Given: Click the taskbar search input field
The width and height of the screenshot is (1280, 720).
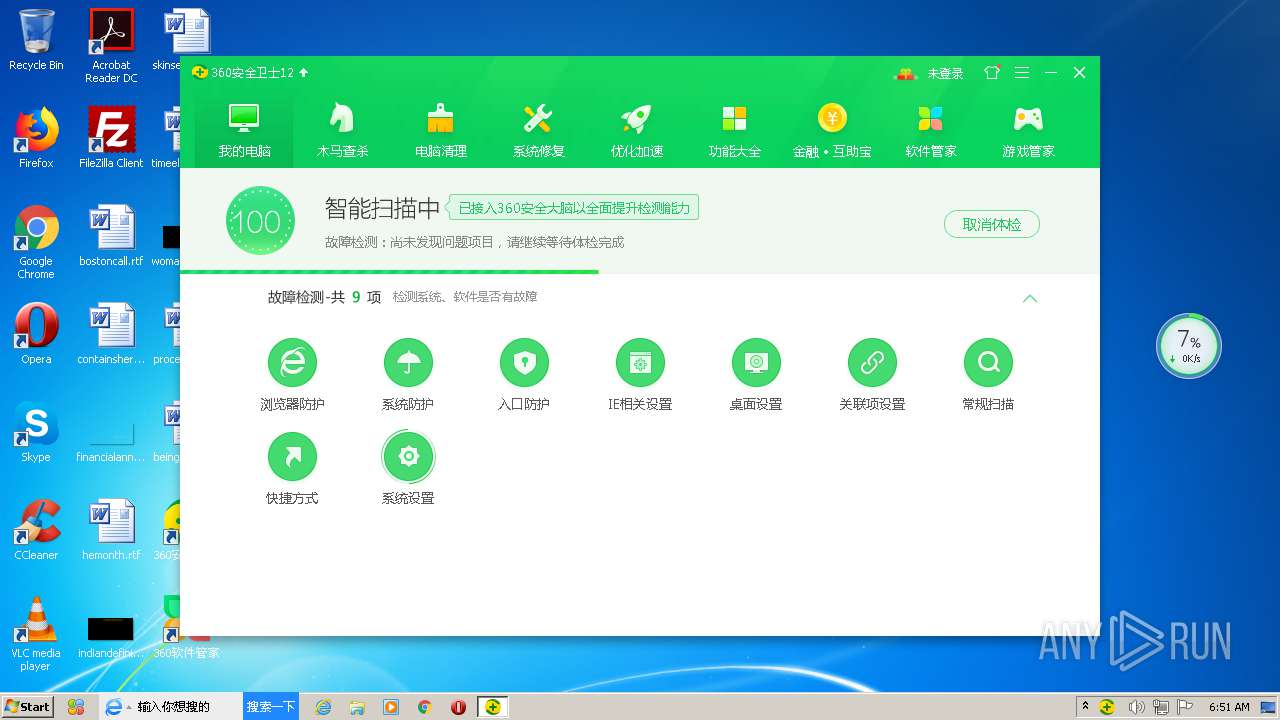Looking at the screenshot, I should [186, 706].
